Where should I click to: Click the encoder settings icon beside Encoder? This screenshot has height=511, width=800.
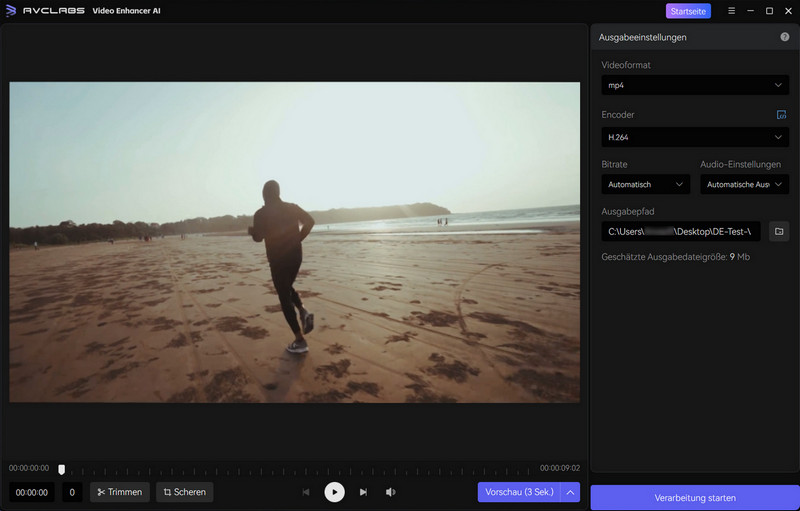pyautogui.click(x=781, y=115)
